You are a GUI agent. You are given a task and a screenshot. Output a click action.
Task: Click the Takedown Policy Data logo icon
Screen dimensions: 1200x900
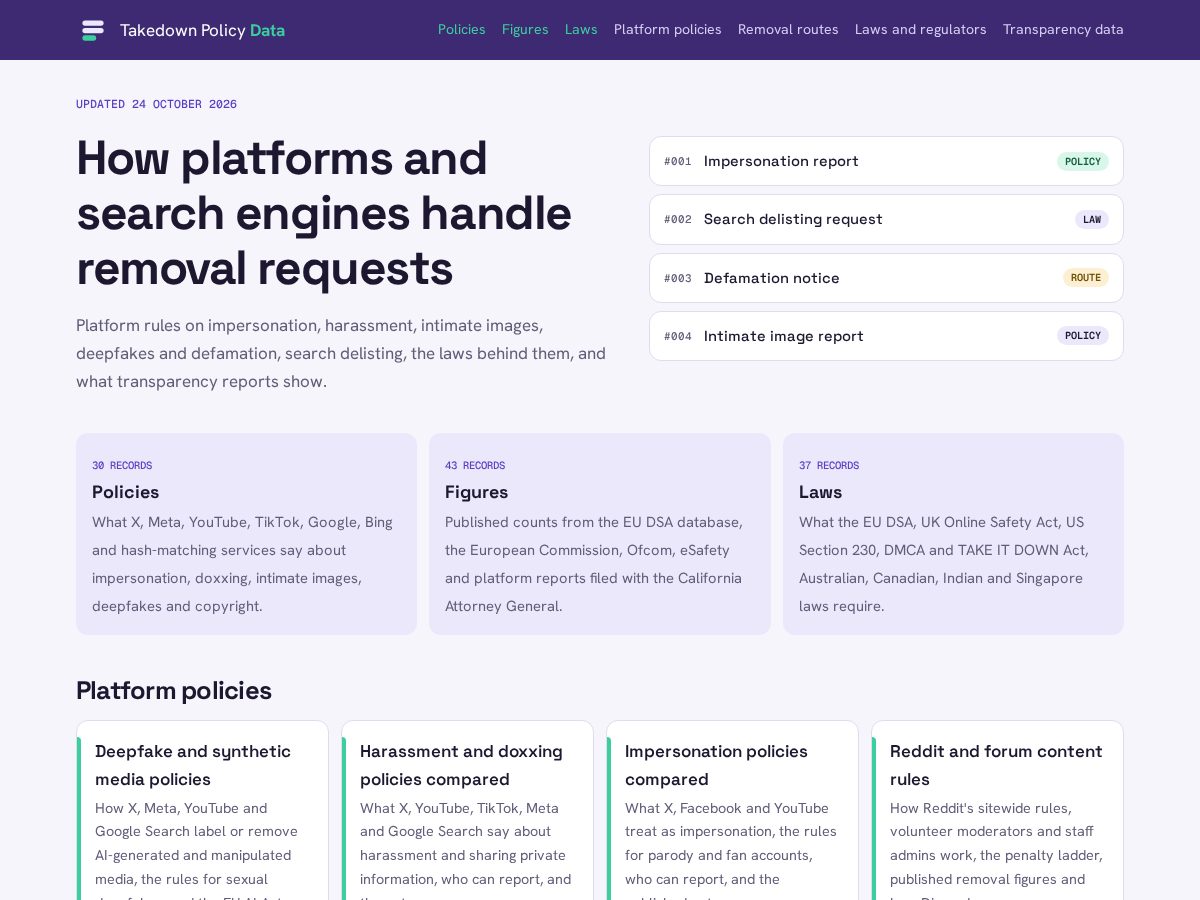(x=93, y=30)
